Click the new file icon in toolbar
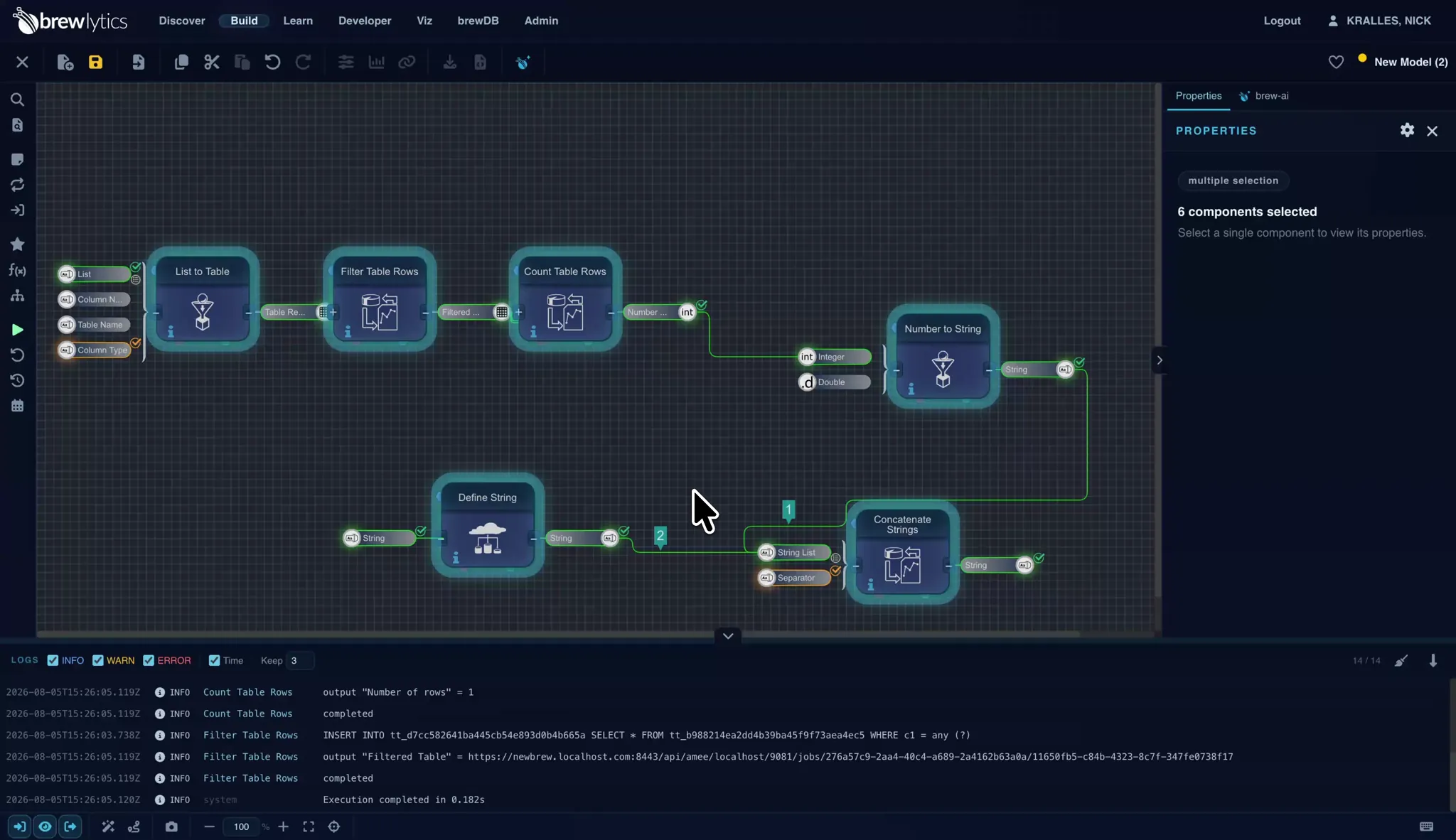 [x=65, y=63]
